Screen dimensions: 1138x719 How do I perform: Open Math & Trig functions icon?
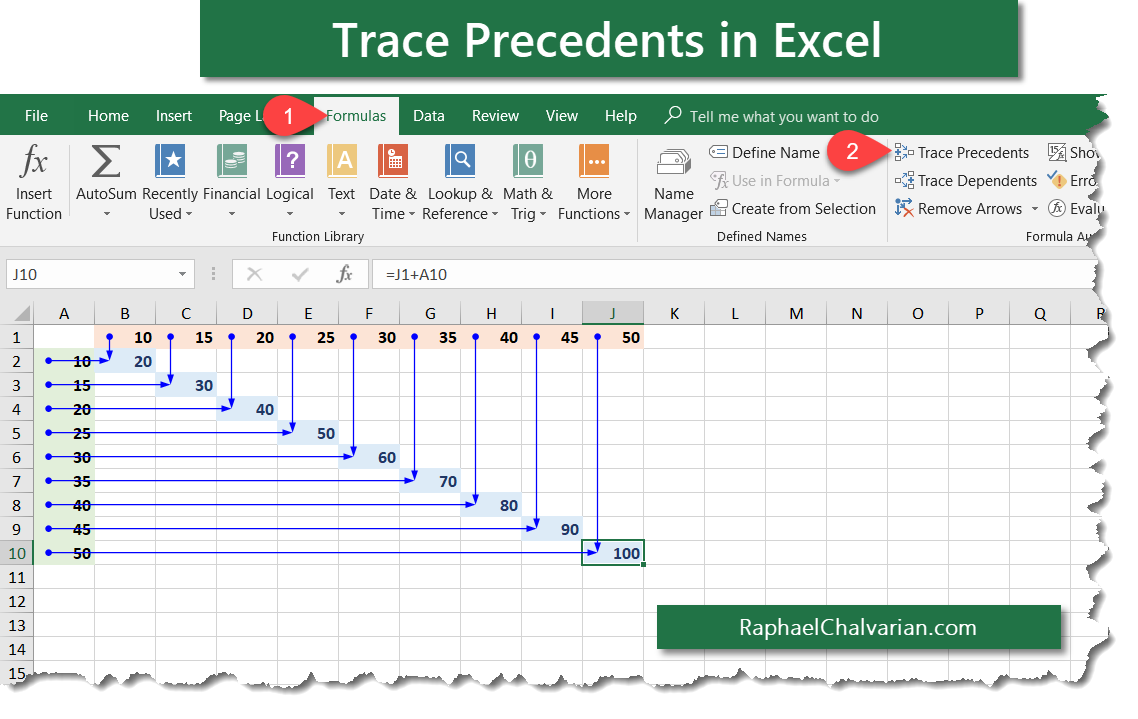[x=528, y=160]
